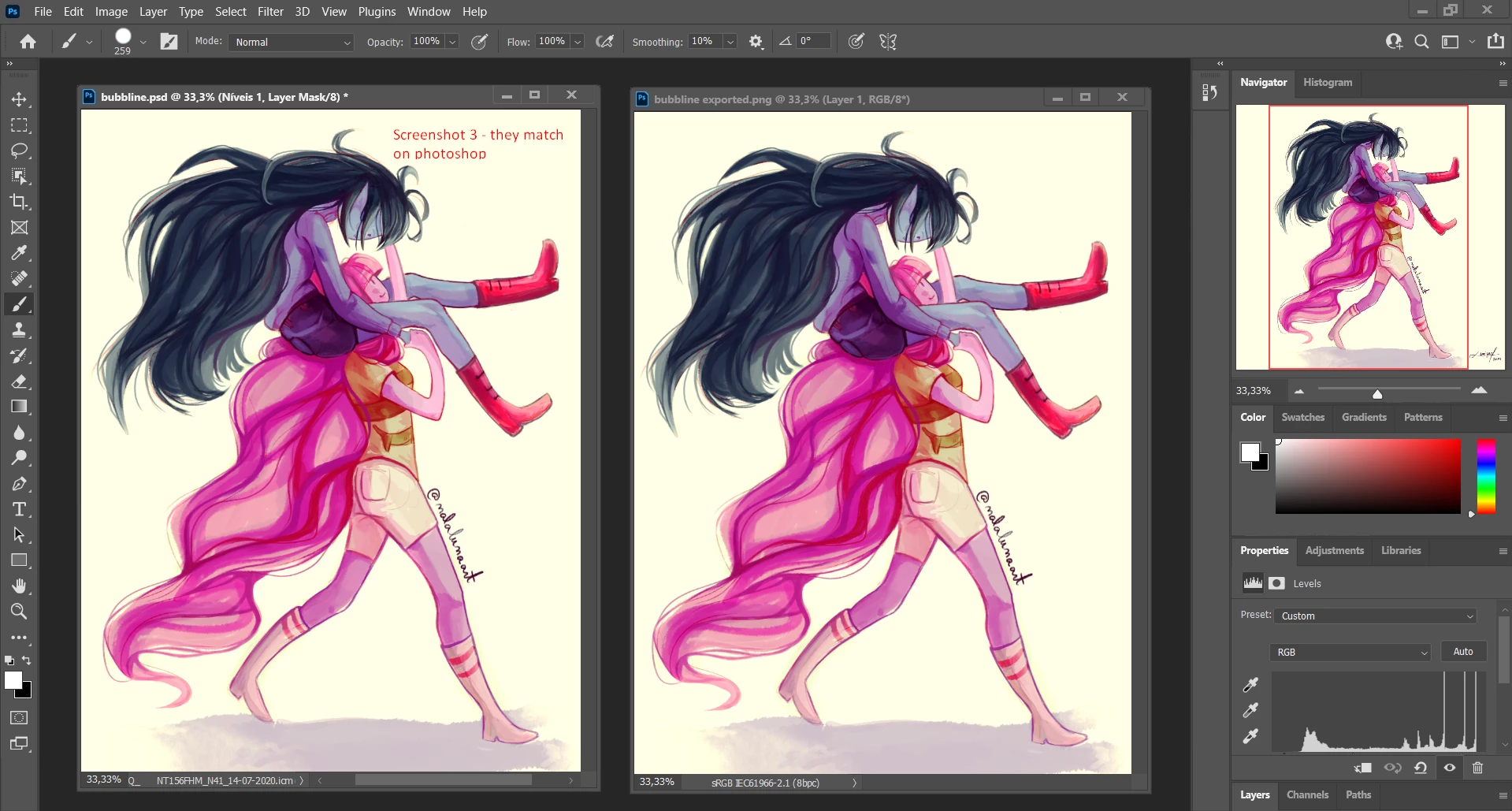Screen dimensions: 1512x811
Task: Click the Auto levels button
Action: point(1463,651)
